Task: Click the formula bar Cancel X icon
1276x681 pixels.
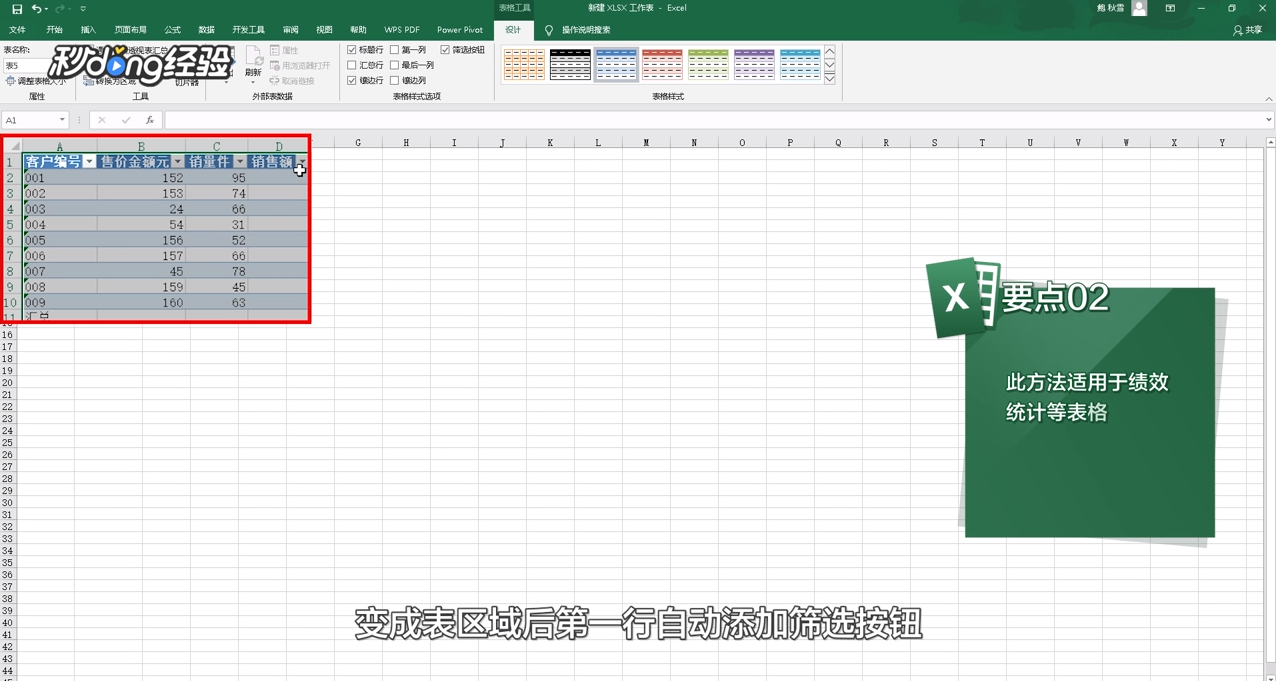Action: 102,120
